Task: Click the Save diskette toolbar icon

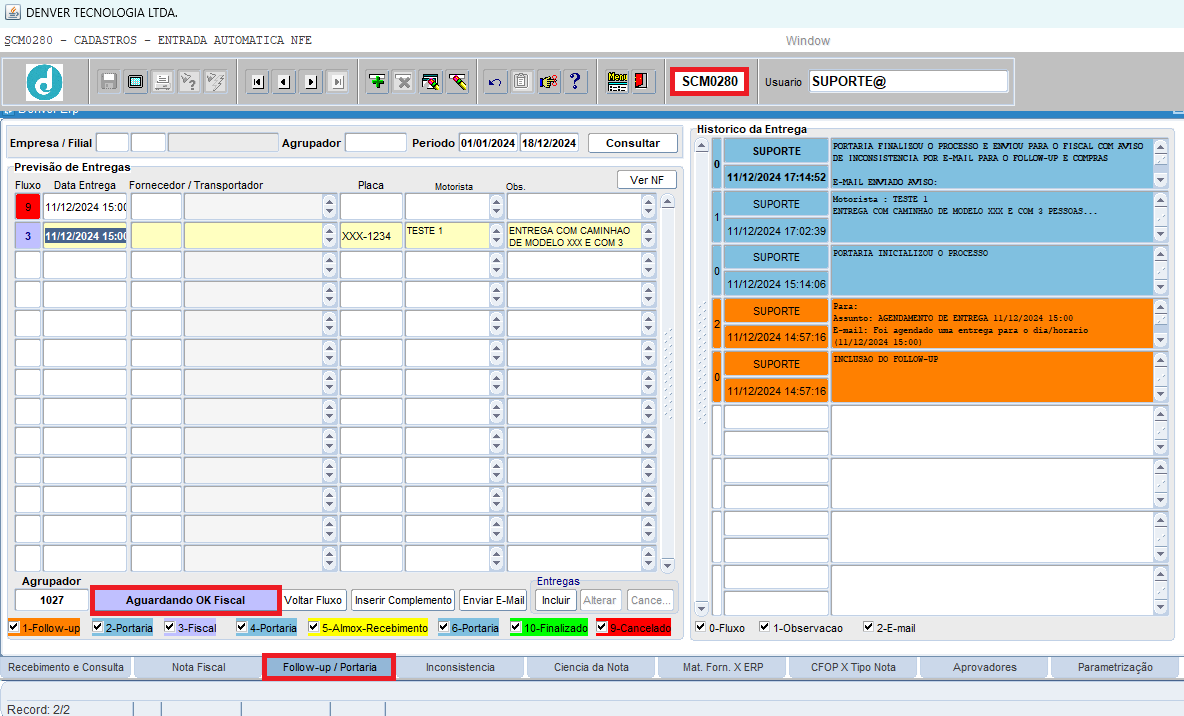Action: click(109, 82)
